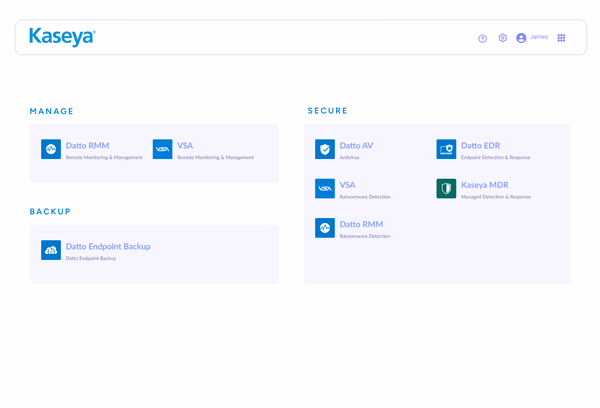The width and height of the screenshot is (600, 408).
Task: Open VSA link in Secure section
Action: [x=347, y=185]
